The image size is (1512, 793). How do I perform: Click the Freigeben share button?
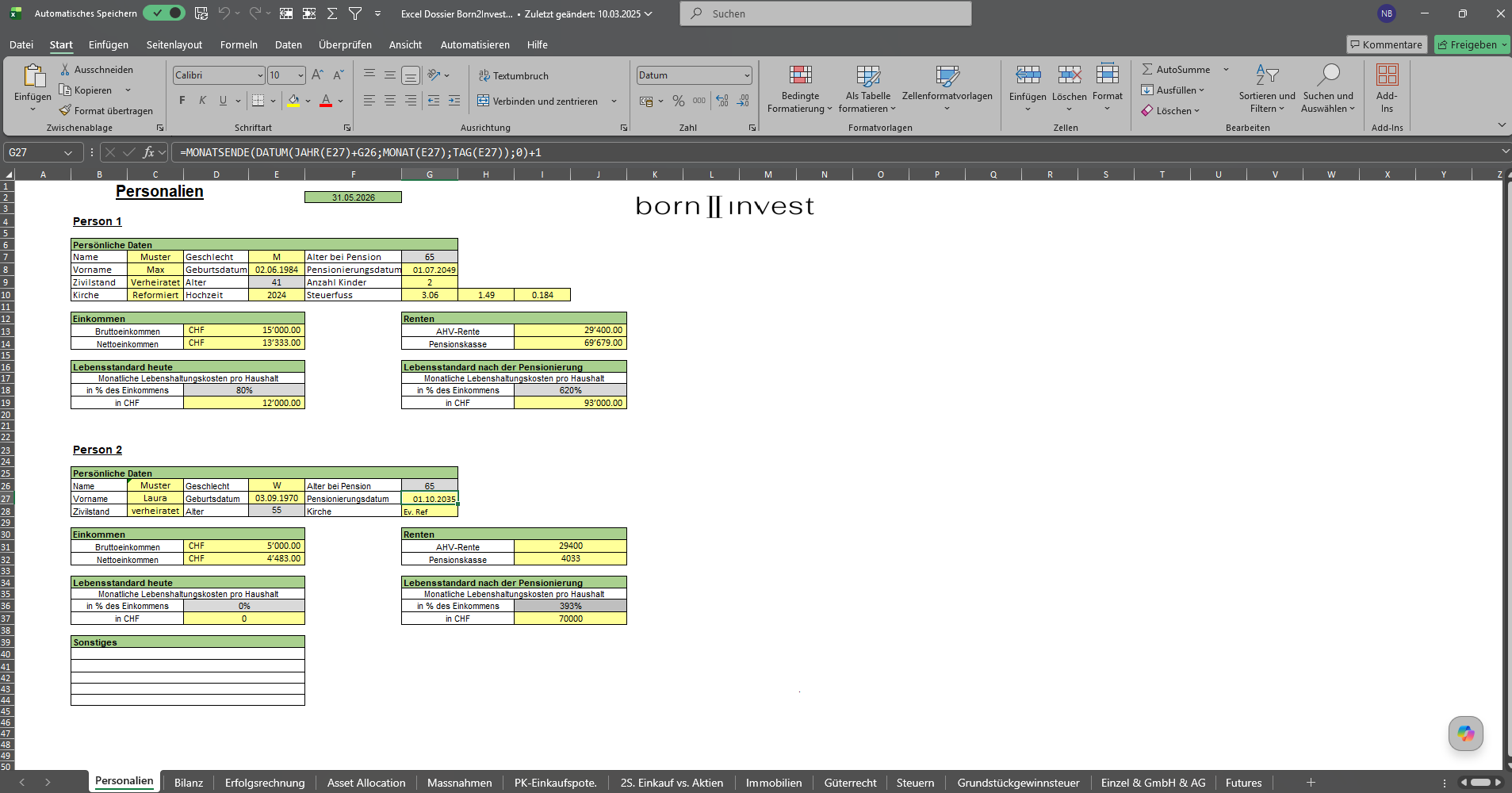tap(1472, 44)
